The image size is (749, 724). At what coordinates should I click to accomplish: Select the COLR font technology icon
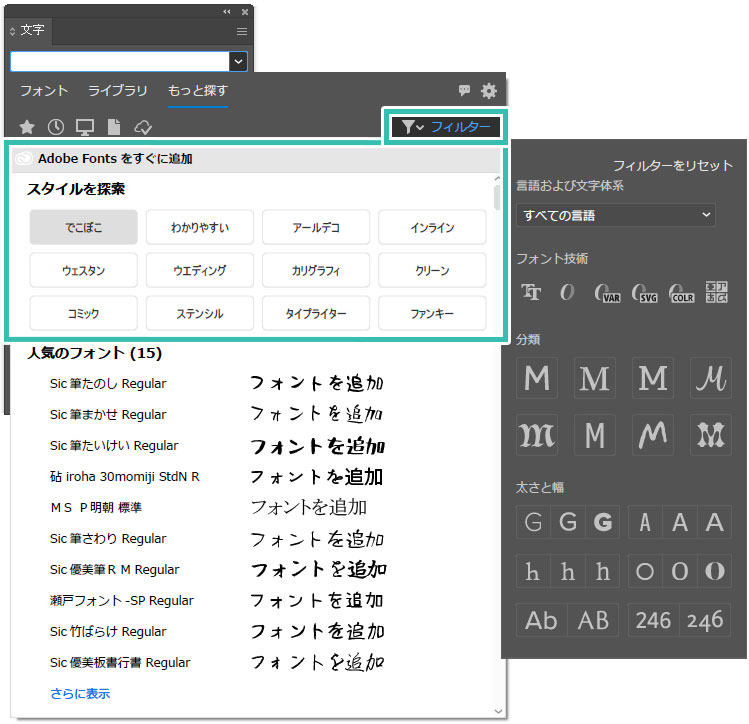click(681, 291)
